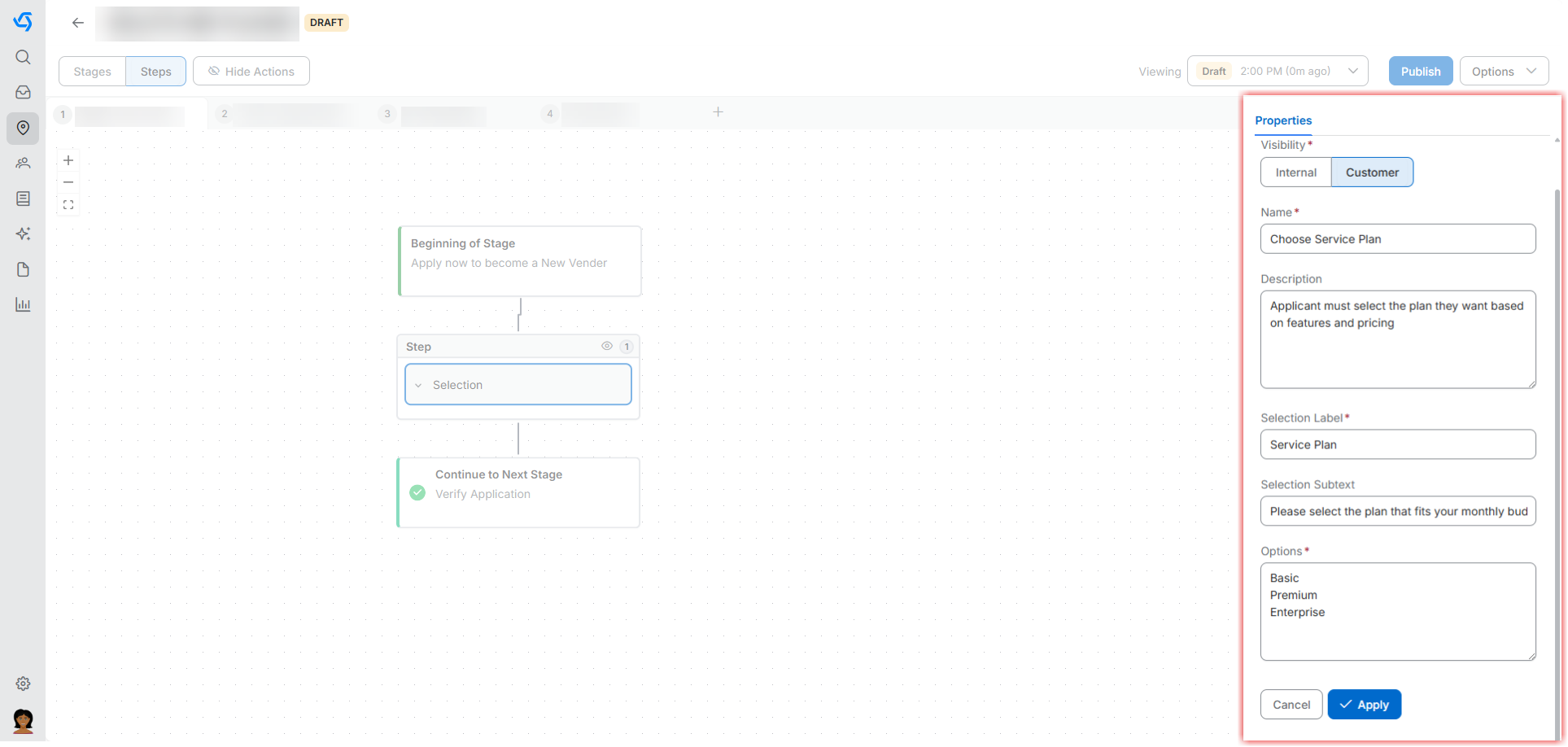Click the AI sparkle icon

[x=23, y=234]
